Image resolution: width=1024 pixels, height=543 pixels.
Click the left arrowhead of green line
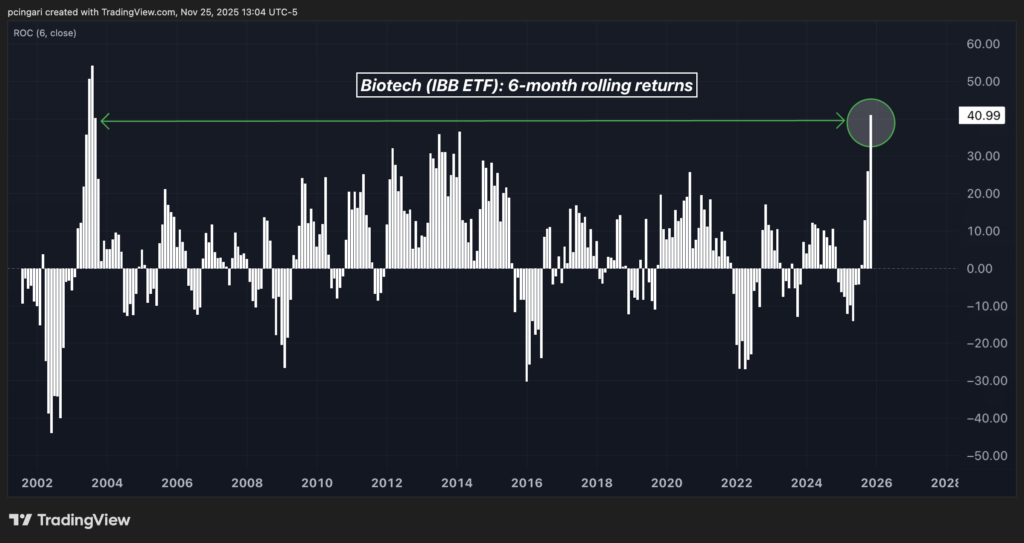point(105,122)
